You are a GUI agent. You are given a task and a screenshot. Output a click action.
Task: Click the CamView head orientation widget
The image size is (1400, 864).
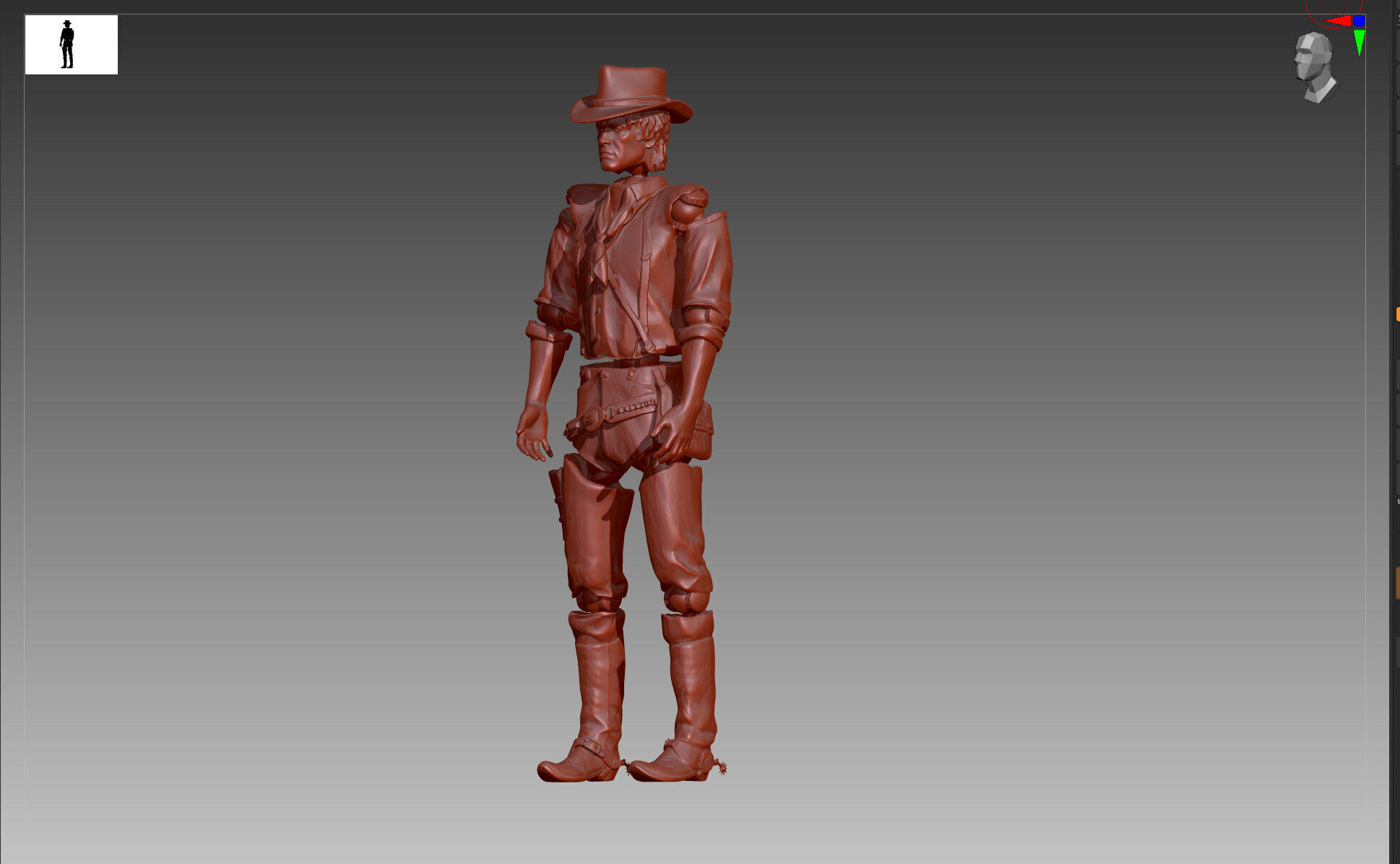click(x=1315, y=67)
